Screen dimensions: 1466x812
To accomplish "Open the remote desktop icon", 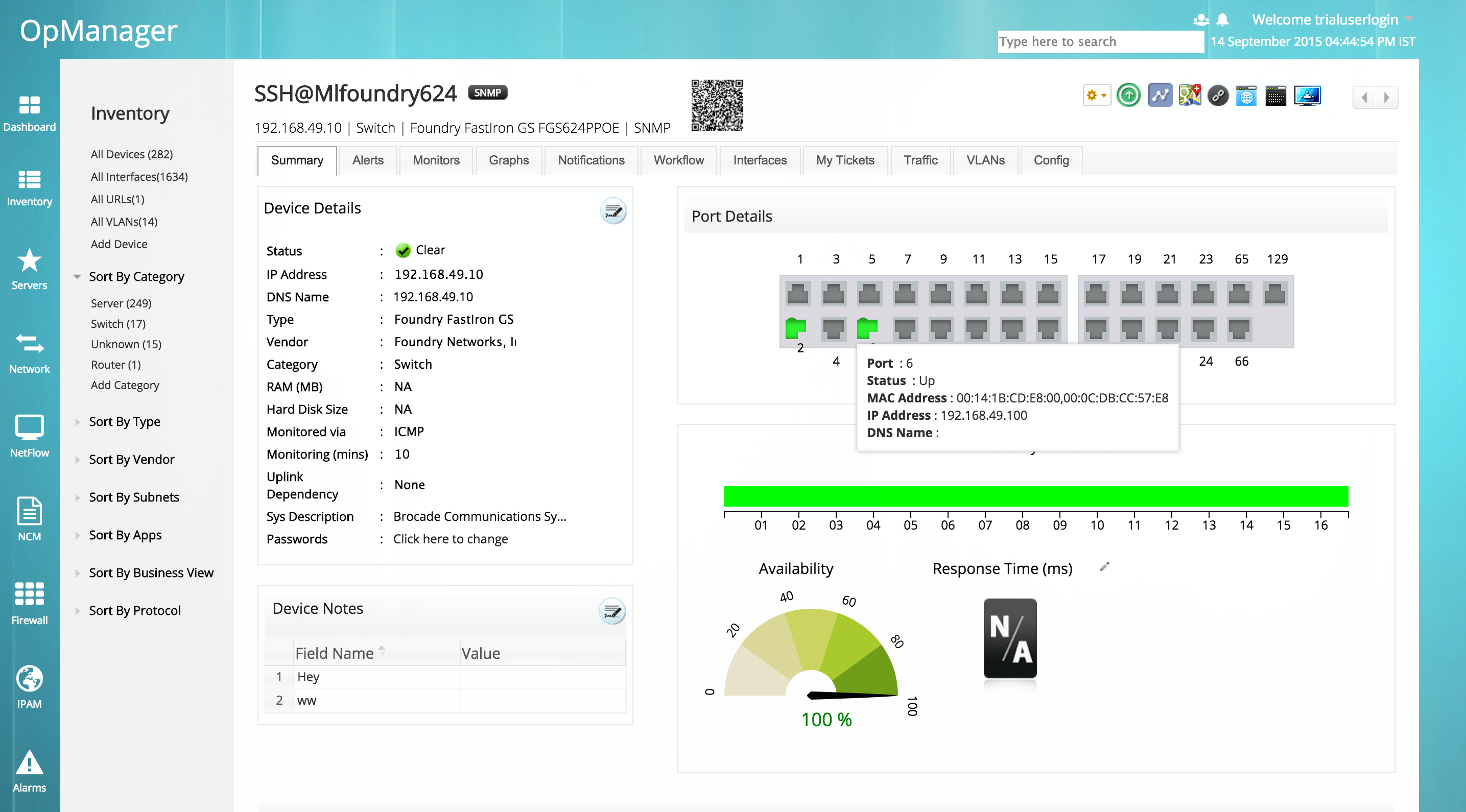I will (1307, 95).
